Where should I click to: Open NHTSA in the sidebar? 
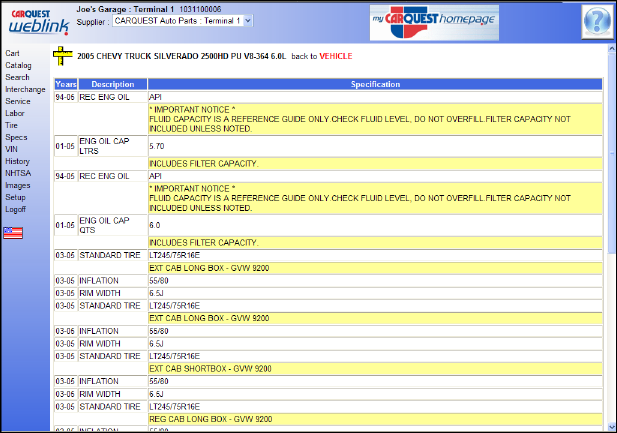tap(18, 173)
